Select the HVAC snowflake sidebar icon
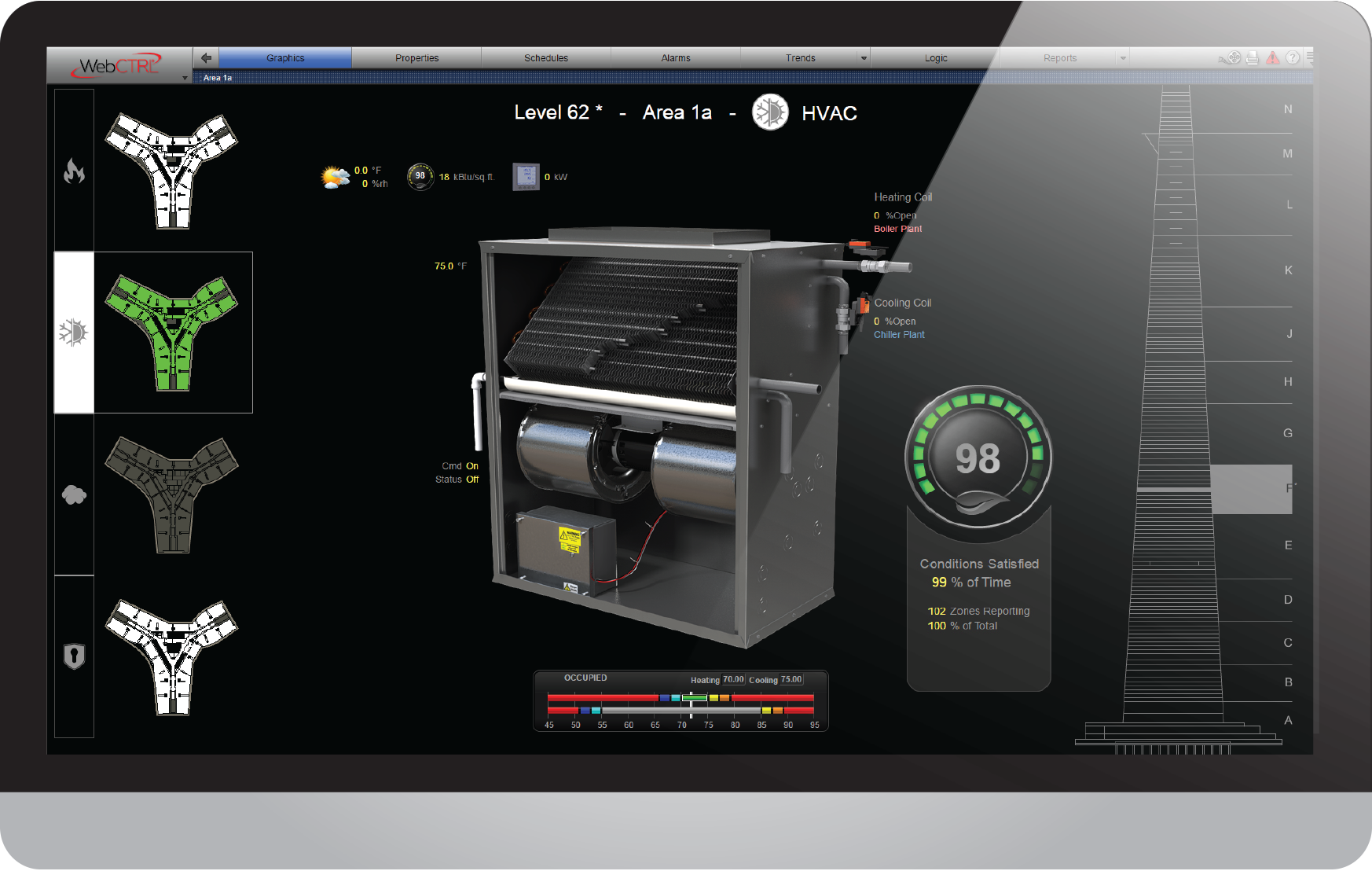1372x871 pixels. coord(74,333)
